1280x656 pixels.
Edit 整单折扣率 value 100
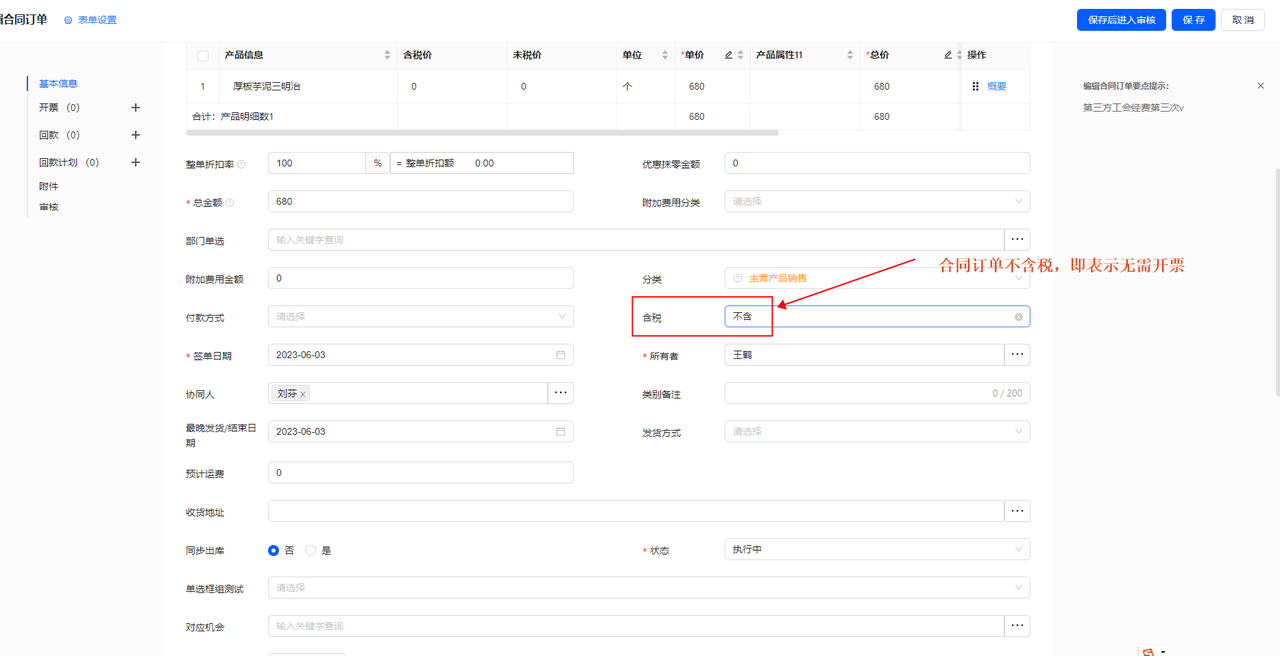pyautogui.click(x=316, y=163)
